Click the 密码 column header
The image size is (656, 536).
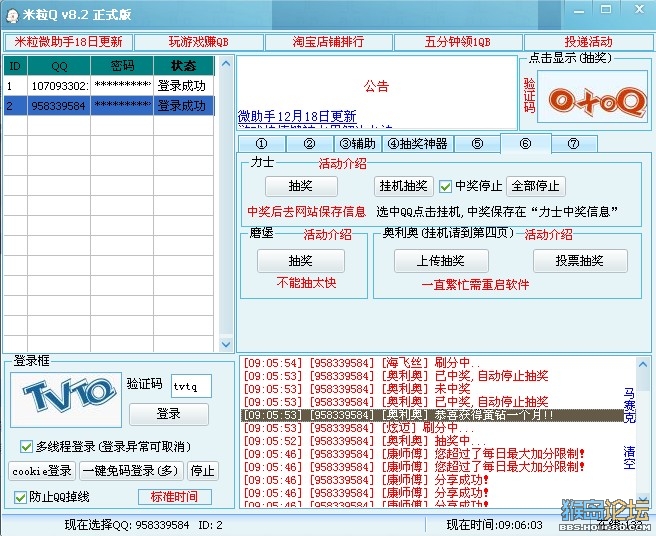[x=122, y=66]
